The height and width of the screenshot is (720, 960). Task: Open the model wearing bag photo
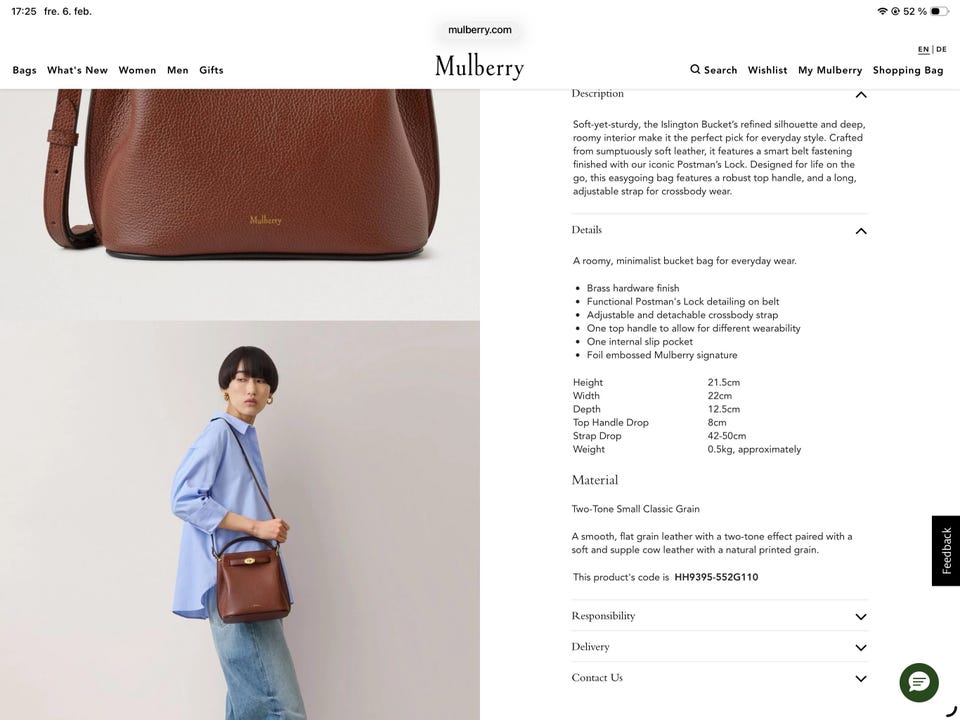pos(240,520)
